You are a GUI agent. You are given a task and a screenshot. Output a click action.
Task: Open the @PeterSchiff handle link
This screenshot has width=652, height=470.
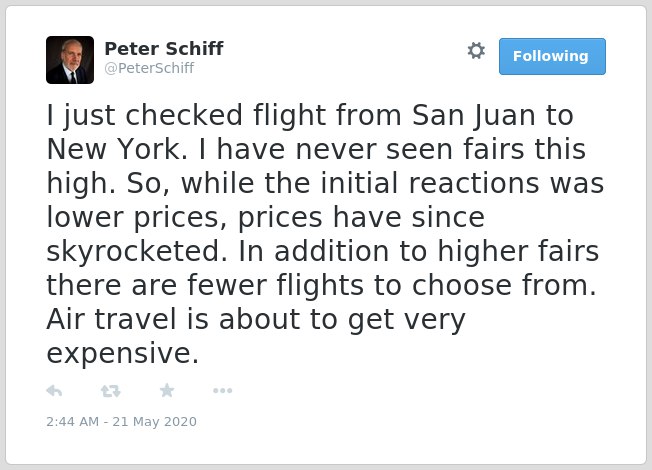click(149, 68)
